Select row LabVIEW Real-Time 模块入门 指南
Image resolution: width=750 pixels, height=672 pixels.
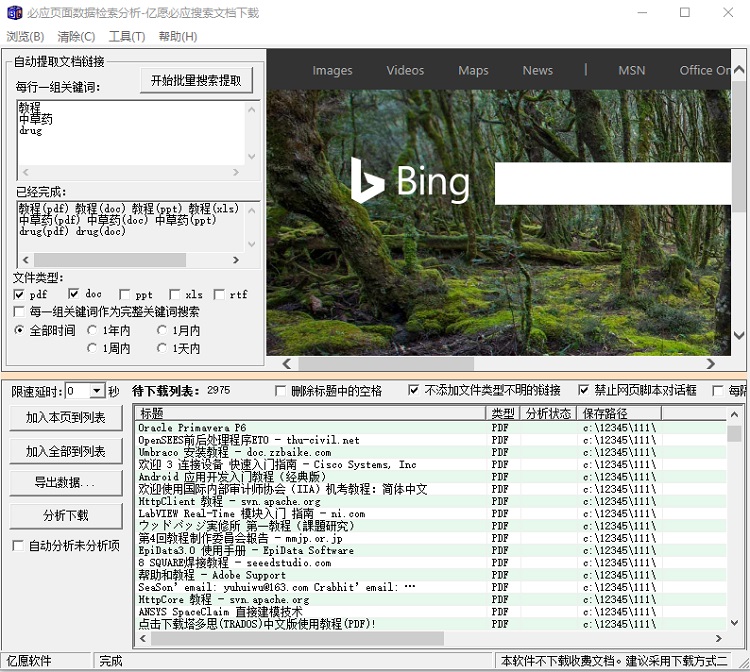pyautogui.click(x=430, y=514)
